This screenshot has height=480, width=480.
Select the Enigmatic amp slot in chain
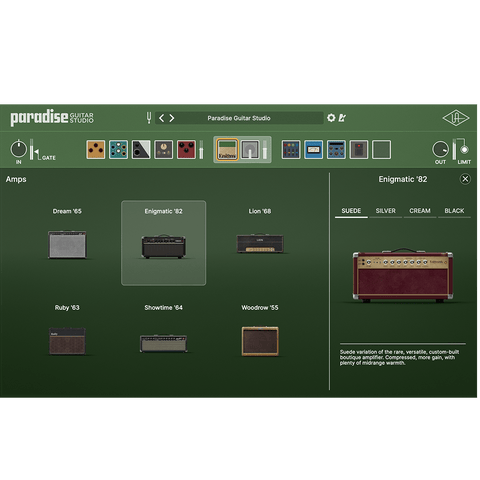228,150
